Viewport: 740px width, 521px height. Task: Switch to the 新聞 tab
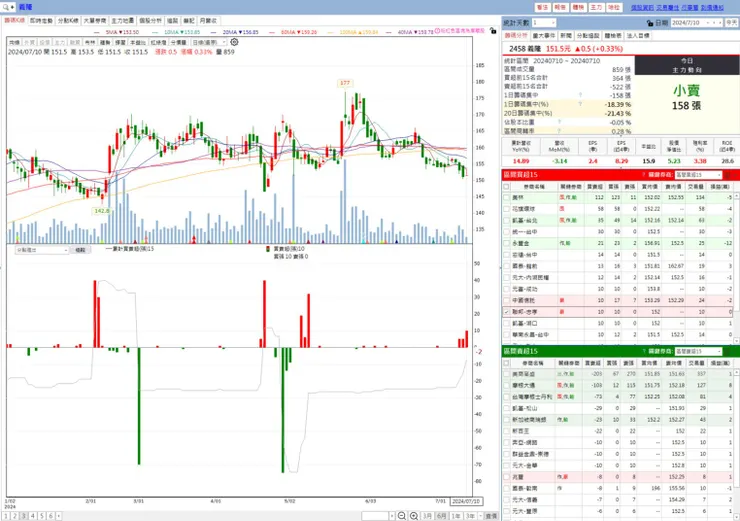tap(566, 35)
